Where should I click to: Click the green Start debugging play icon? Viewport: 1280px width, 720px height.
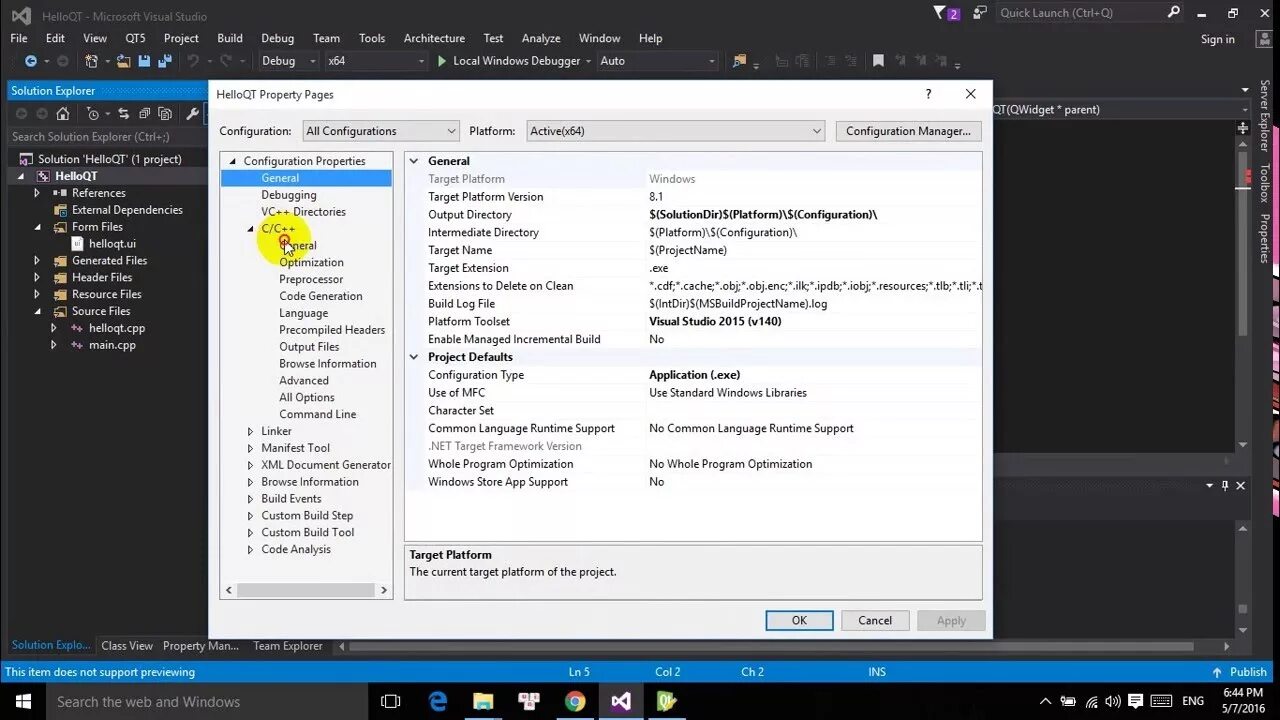click(441, 61)
